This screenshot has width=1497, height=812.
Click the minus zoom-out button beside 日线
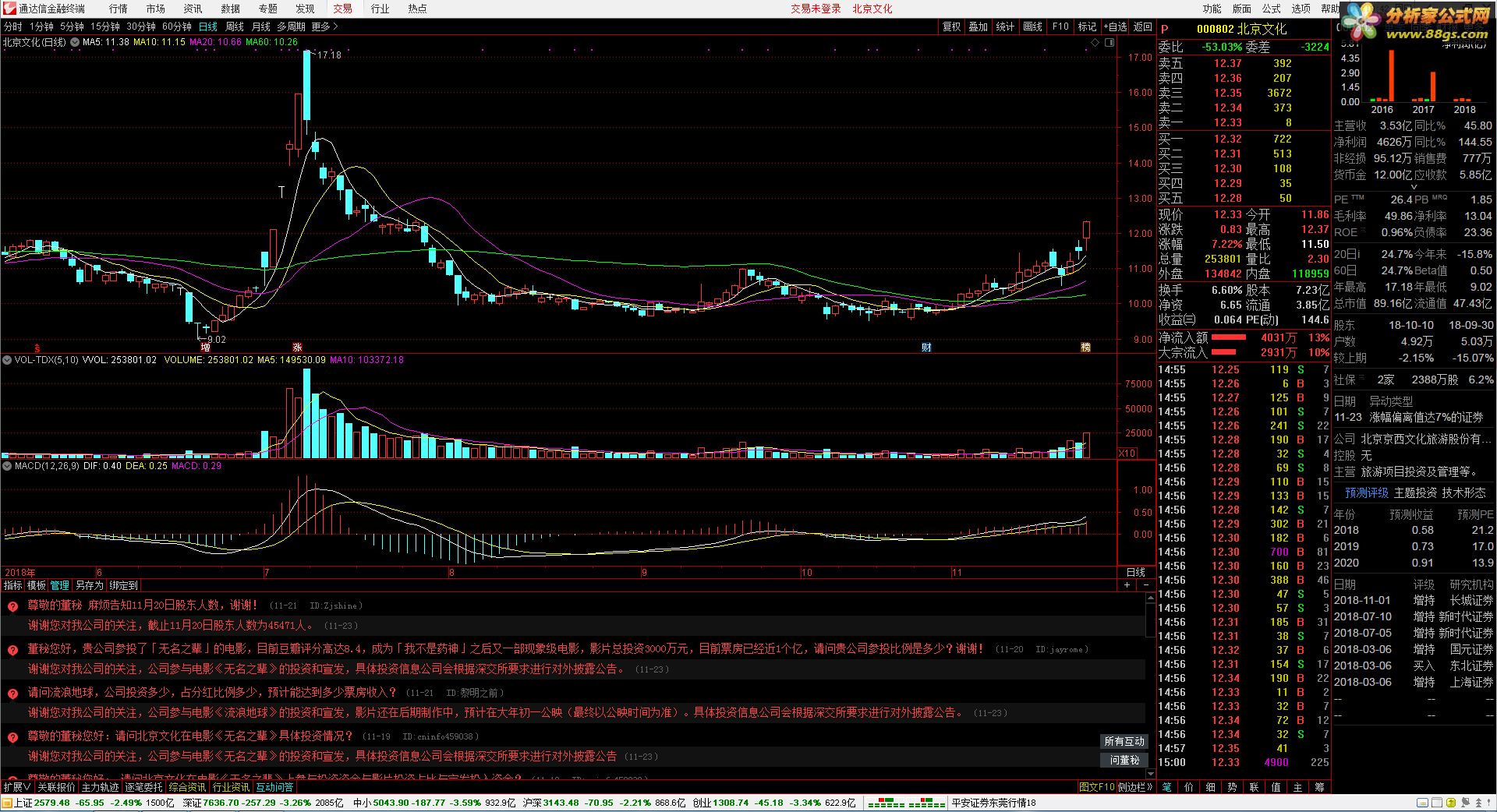coord(1146,584)
